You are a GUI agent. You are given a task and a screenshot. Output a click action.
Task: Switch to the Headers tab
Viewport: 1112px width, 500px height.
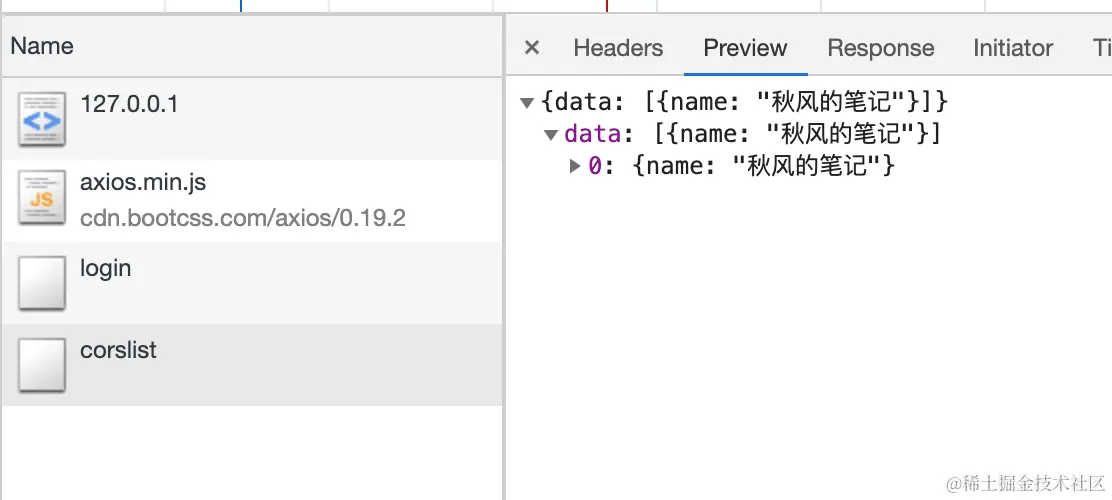click(x=618, y=48)
